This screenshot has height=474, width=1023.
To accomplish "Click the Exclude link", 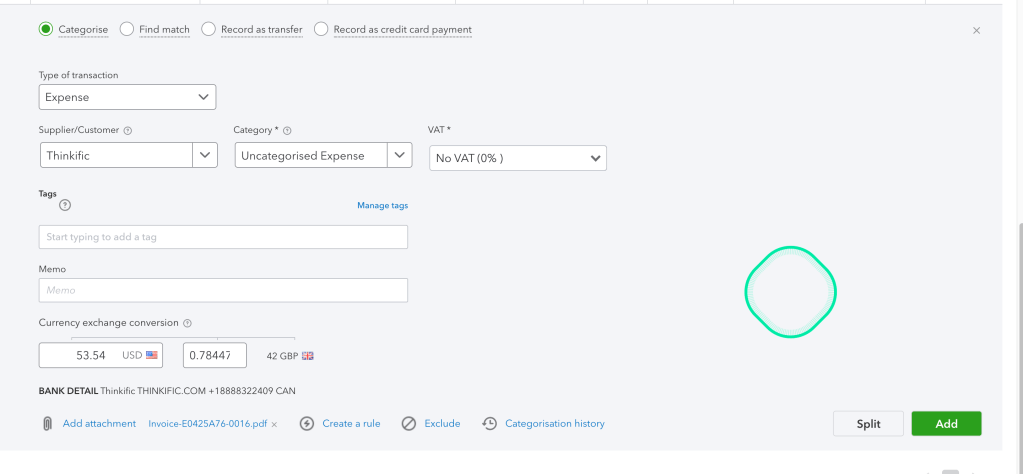I will click(442, 424).
